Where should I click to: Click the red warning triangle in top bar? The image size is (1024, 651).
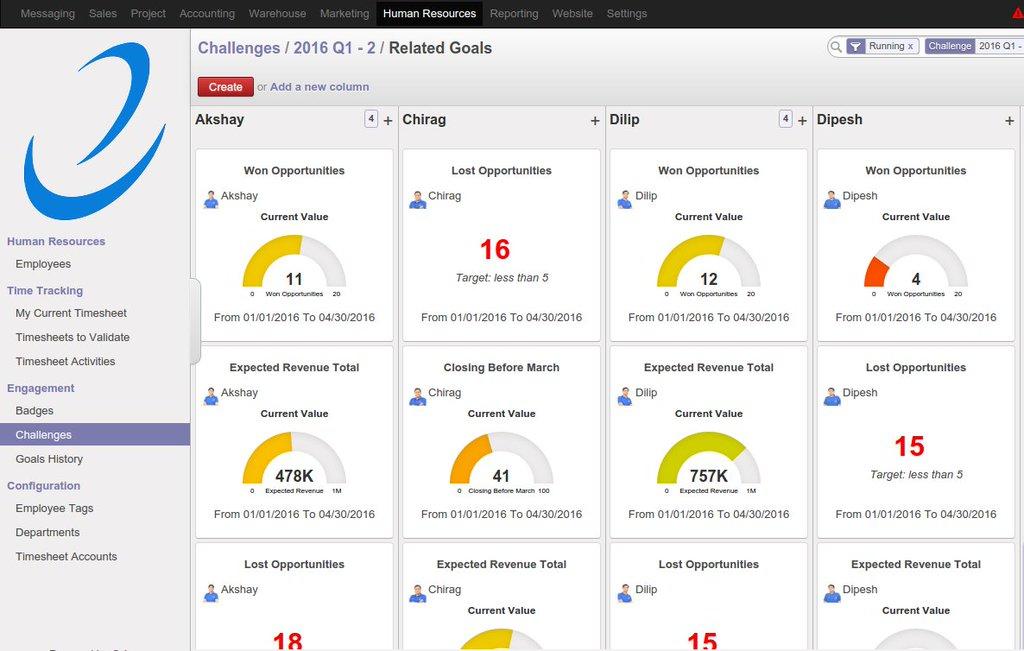[1018, 13]
